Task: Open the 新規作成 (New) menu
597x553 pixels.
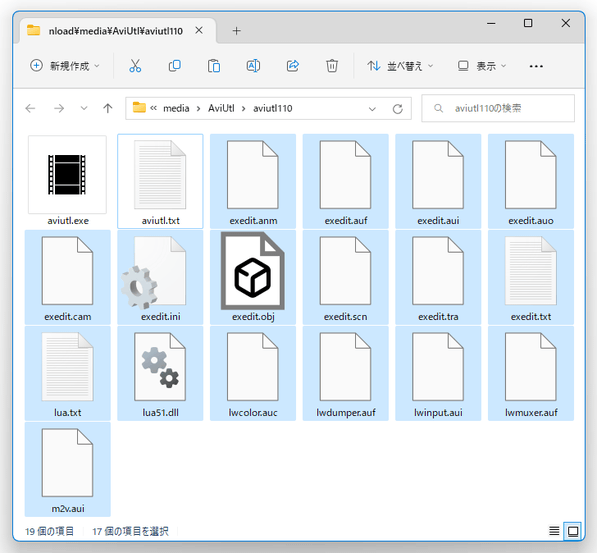Action: (65, 66)
